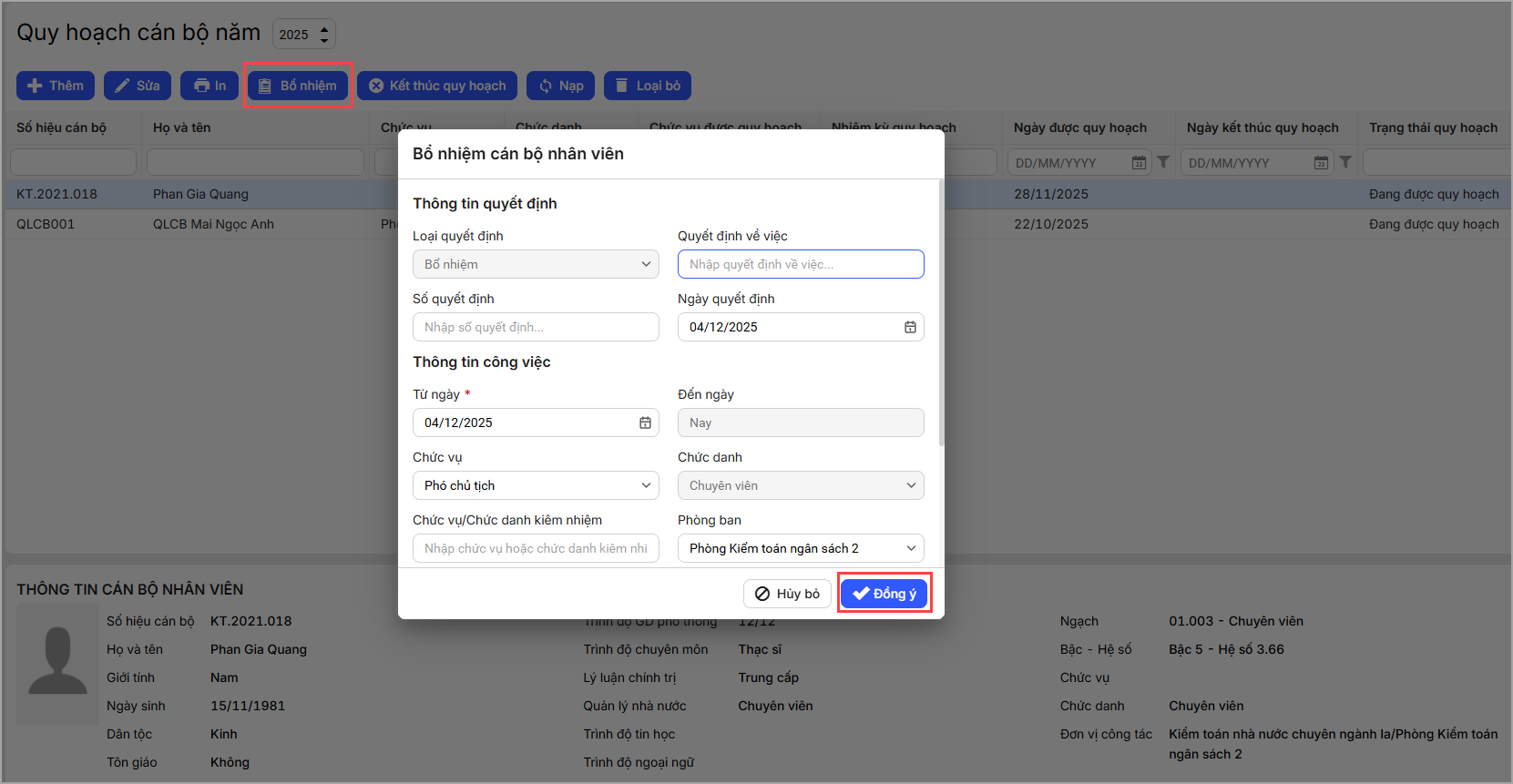
Task: Change year using the 2025 stepper
Action: click(x=323, y=34)
